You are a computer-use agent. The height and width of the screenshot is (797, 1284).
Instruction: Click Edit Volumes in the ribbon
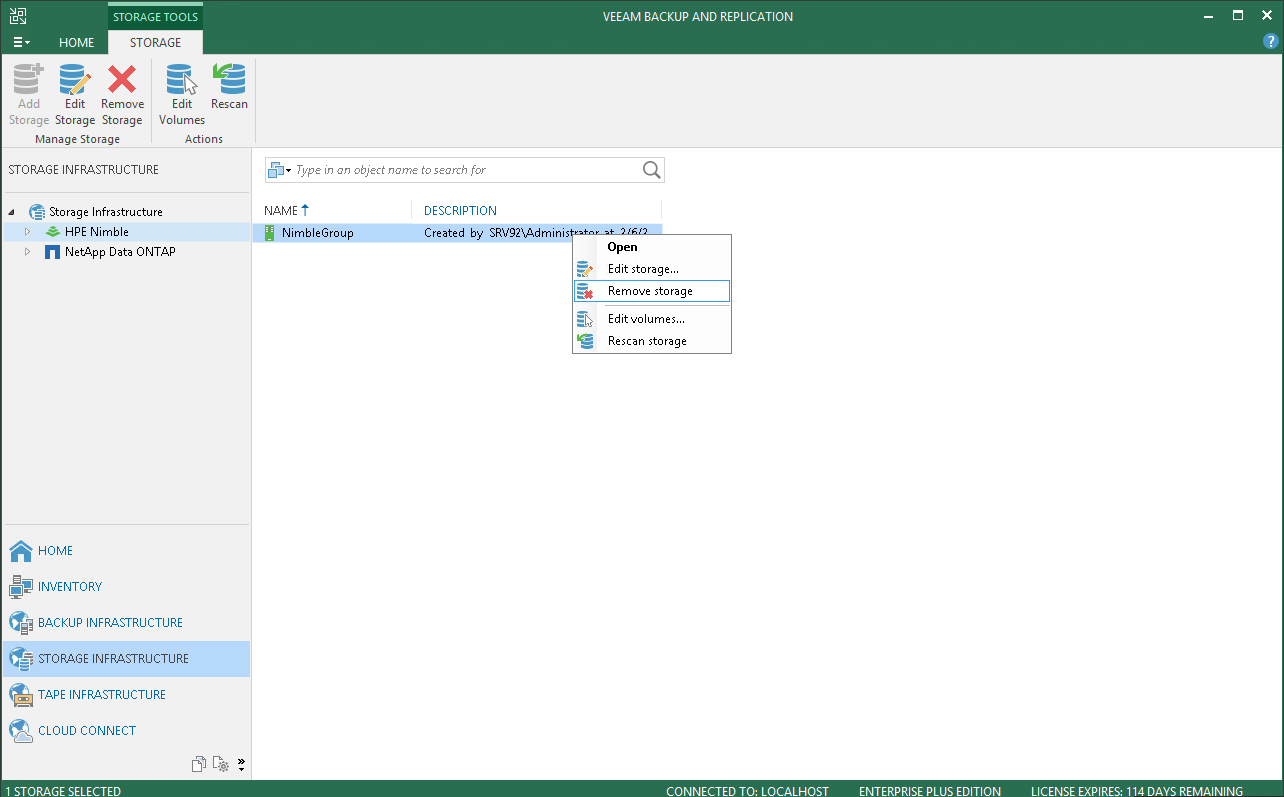pos(182,95)
